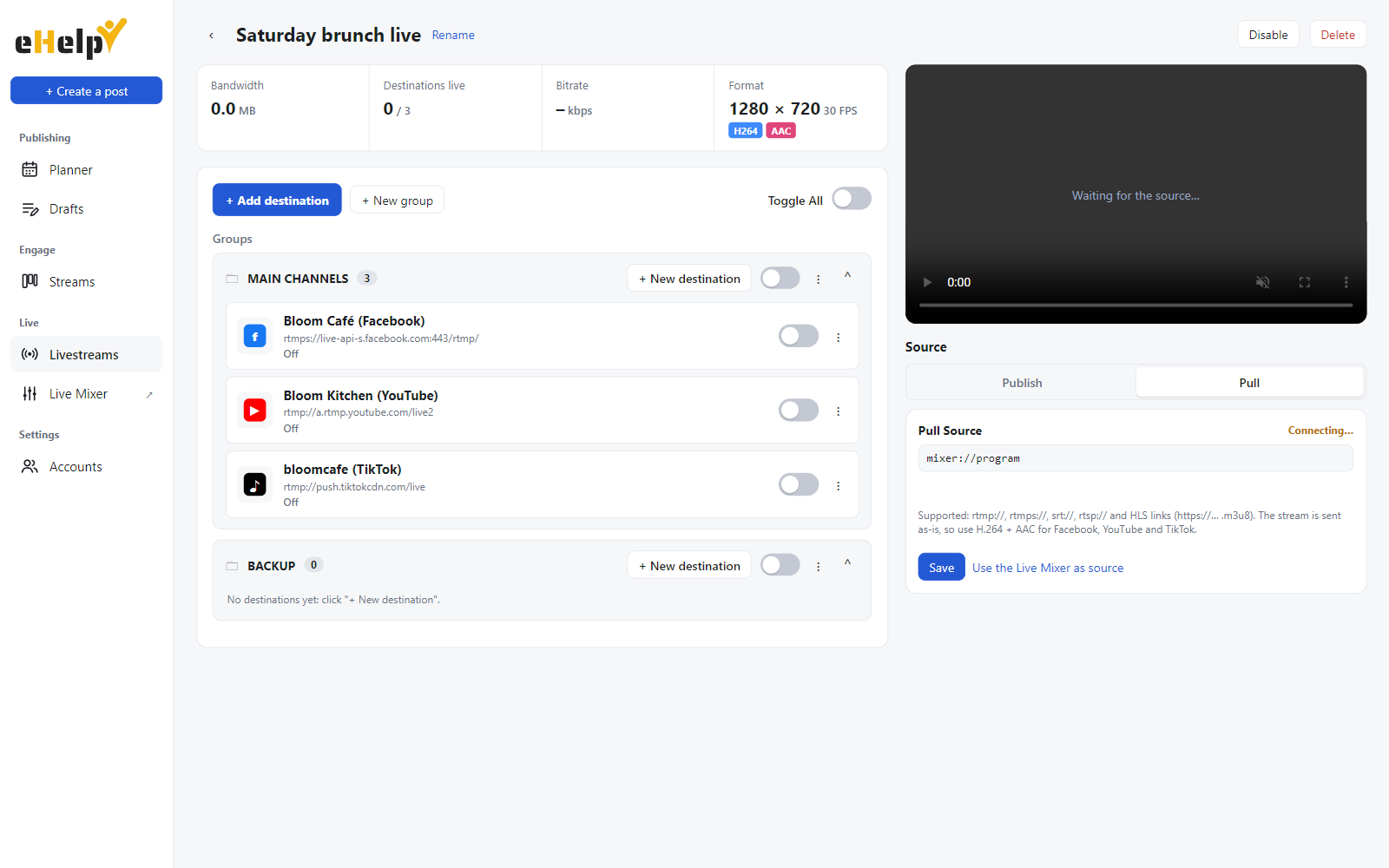Viewport: 1389px width, 868px height.
Task: Click the TikTok icon for bloomcafe
Action: (x=254, y=484)
